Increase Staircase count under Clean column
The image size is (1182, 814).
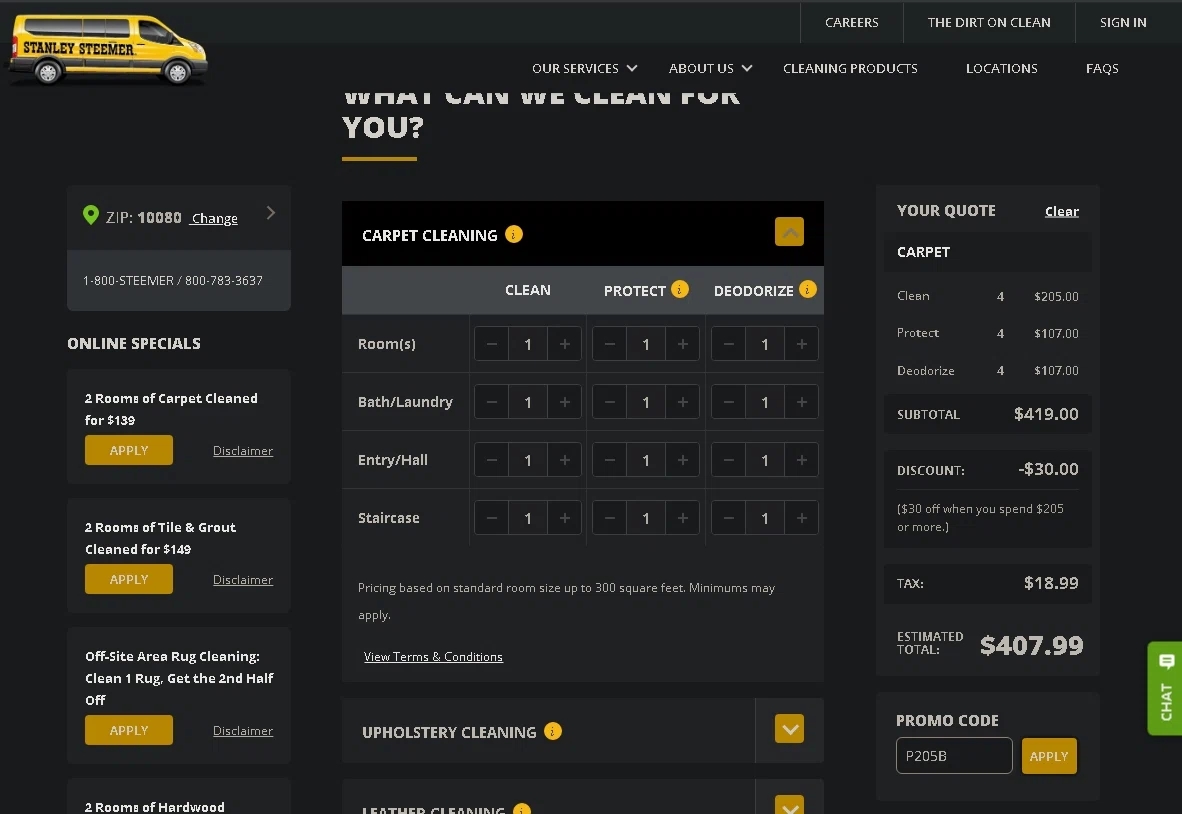(x=564, y=517)
